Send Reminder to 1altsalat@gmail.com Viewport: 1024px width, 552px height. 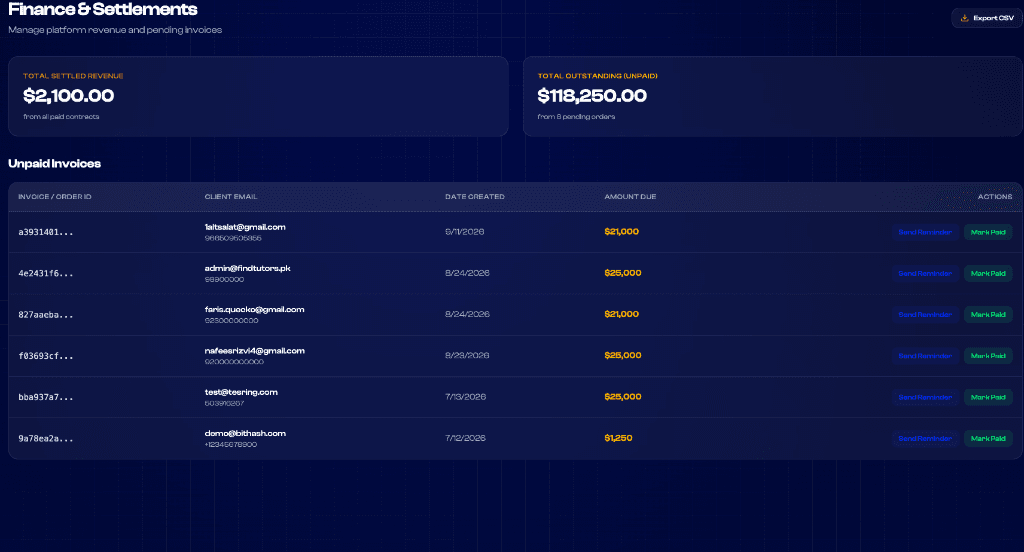925,232
